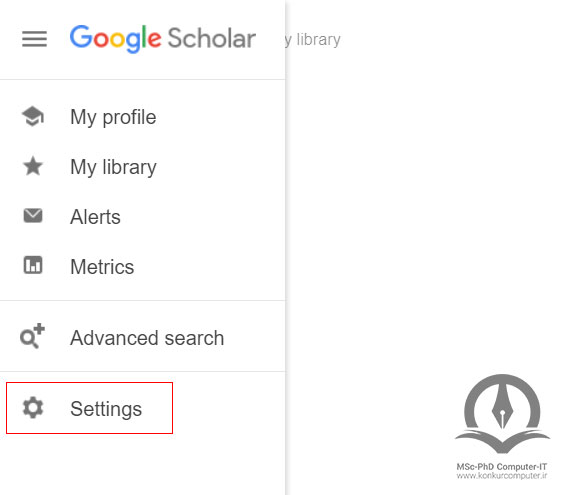573x495 pixels.
Task: Click the MSc-PhD Computer-IT caption
Action: [x=502, y=467]
